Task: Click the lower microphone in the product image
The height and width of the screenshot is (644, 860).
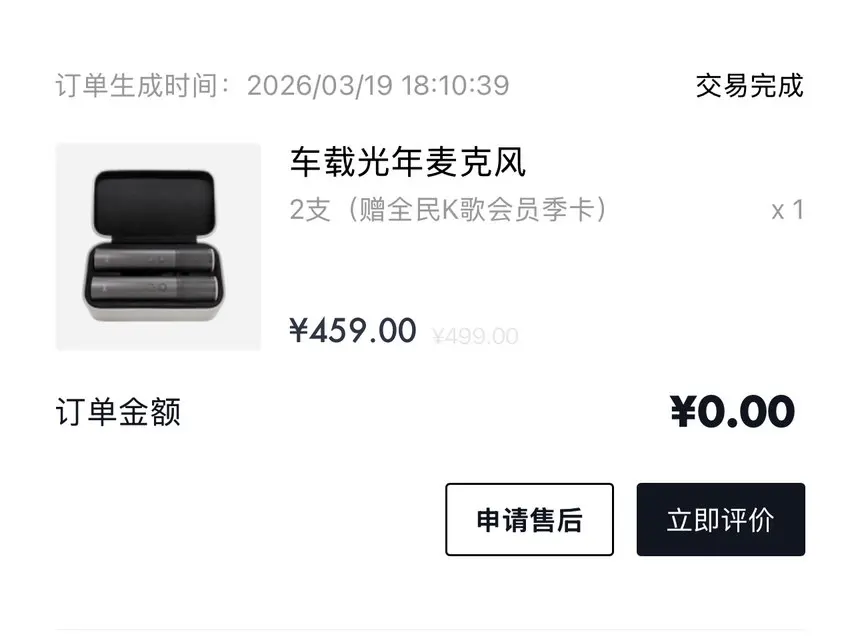Action: (x=154, y=288)
